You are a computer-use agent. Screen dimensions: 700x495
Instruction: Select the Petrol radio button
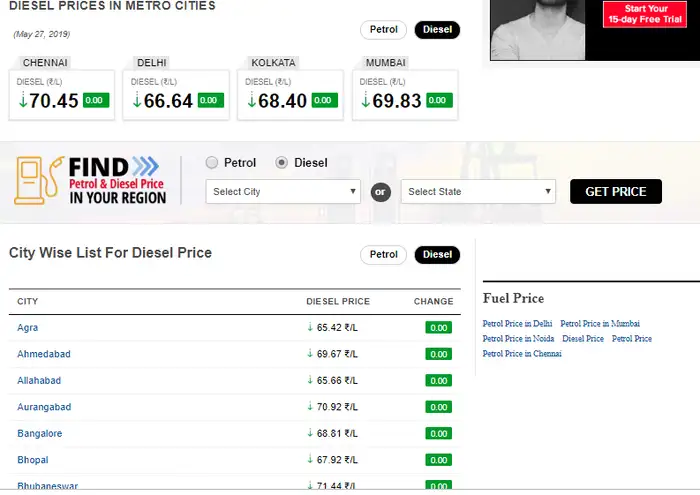click(x=212, y=163)
